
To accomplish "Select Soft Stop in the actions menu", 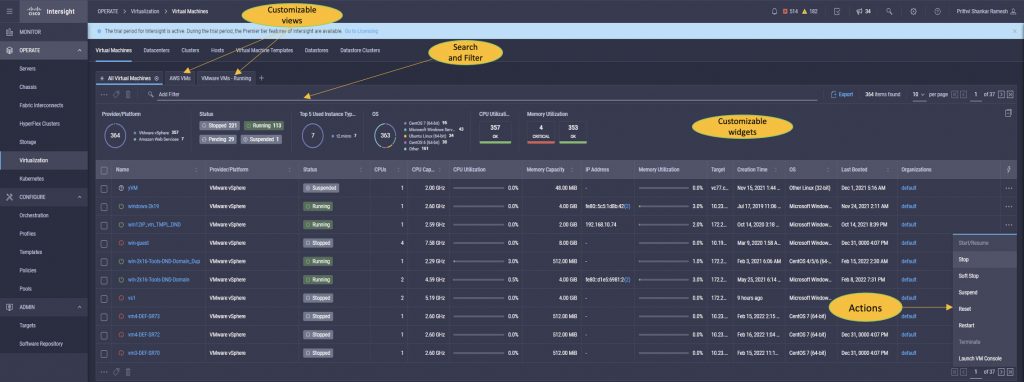I will tap(985, 276).
